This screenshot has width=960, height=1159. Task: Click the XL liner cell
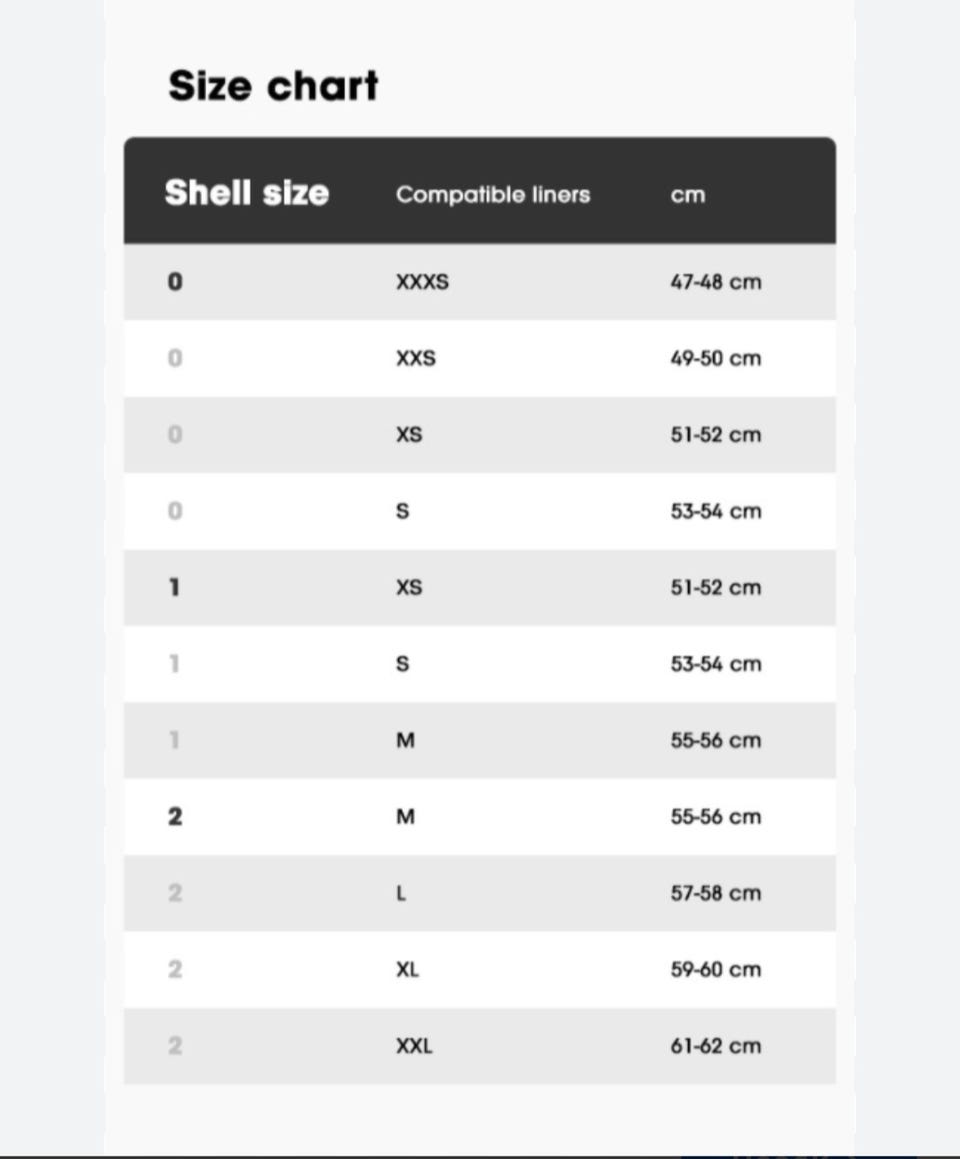point(407,970)
